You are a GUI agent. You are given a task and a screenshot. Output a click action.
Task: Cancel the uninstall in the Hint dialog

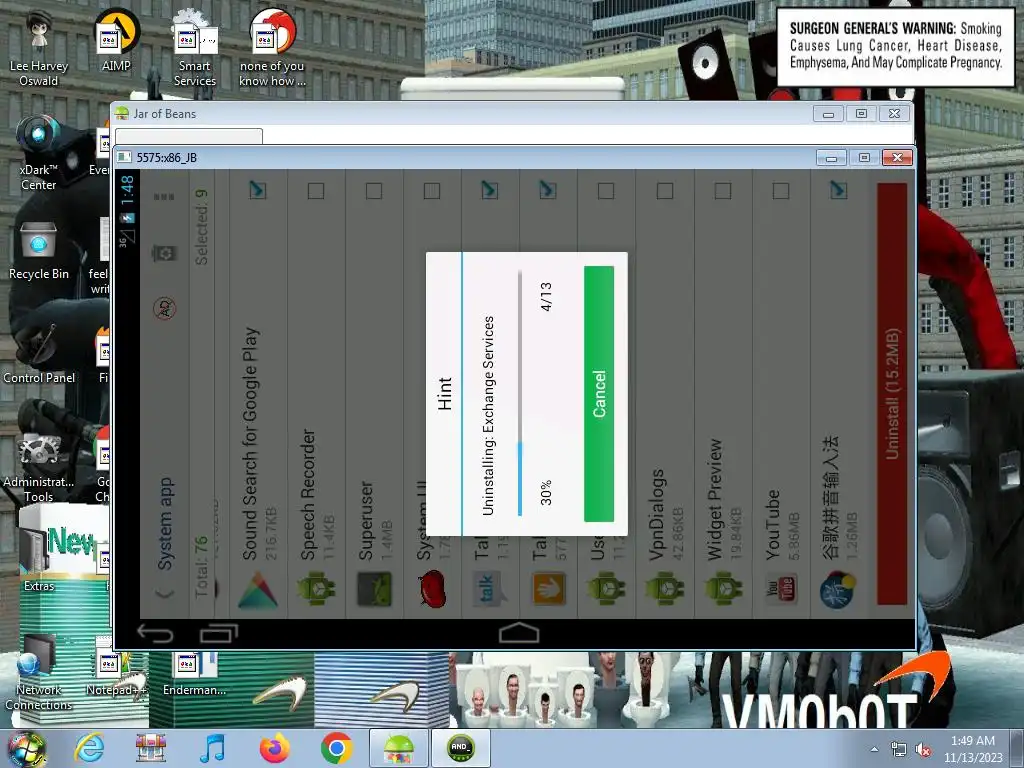click(x=599, y=393)
